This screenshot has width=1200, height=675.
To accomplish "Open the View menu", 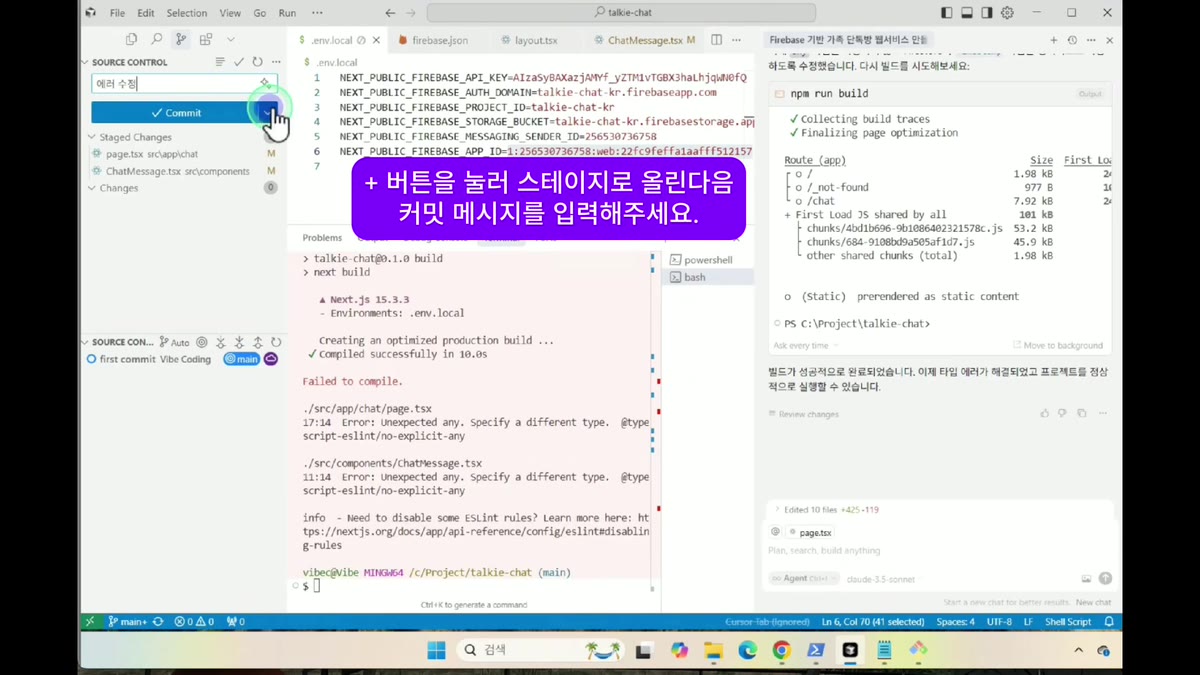I will 230,13.
